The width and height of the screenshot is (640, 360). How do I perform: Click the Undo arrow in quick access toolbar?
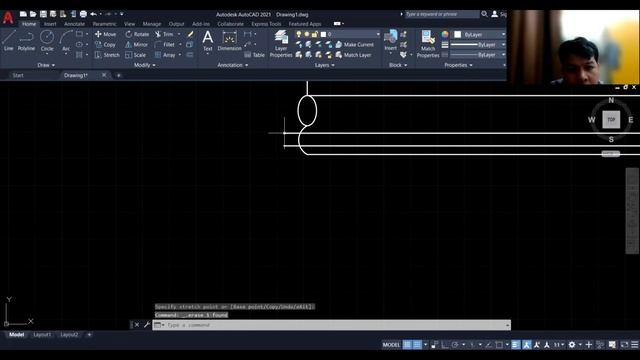93,14
